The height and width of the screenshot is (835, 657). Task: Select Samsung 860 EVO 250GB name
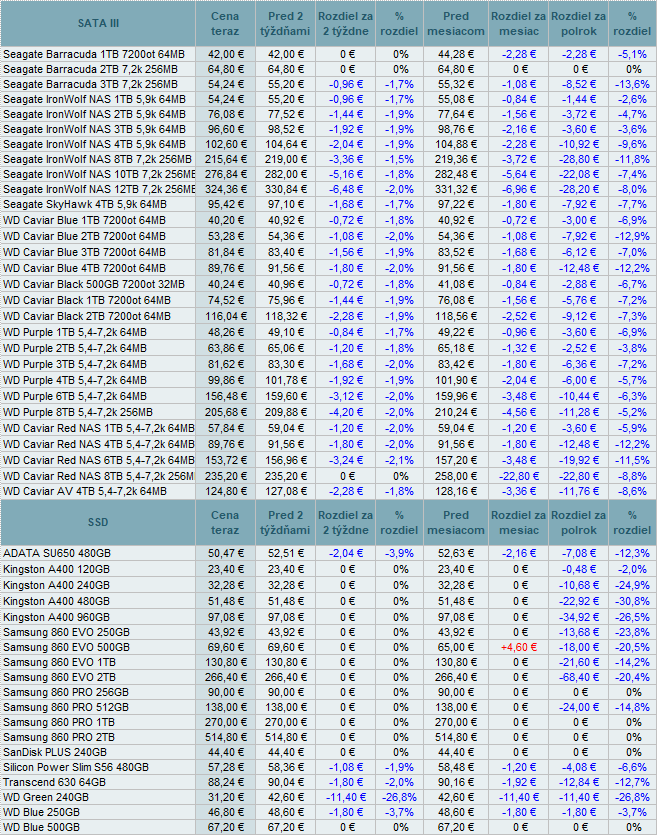[x=66, y=632]
